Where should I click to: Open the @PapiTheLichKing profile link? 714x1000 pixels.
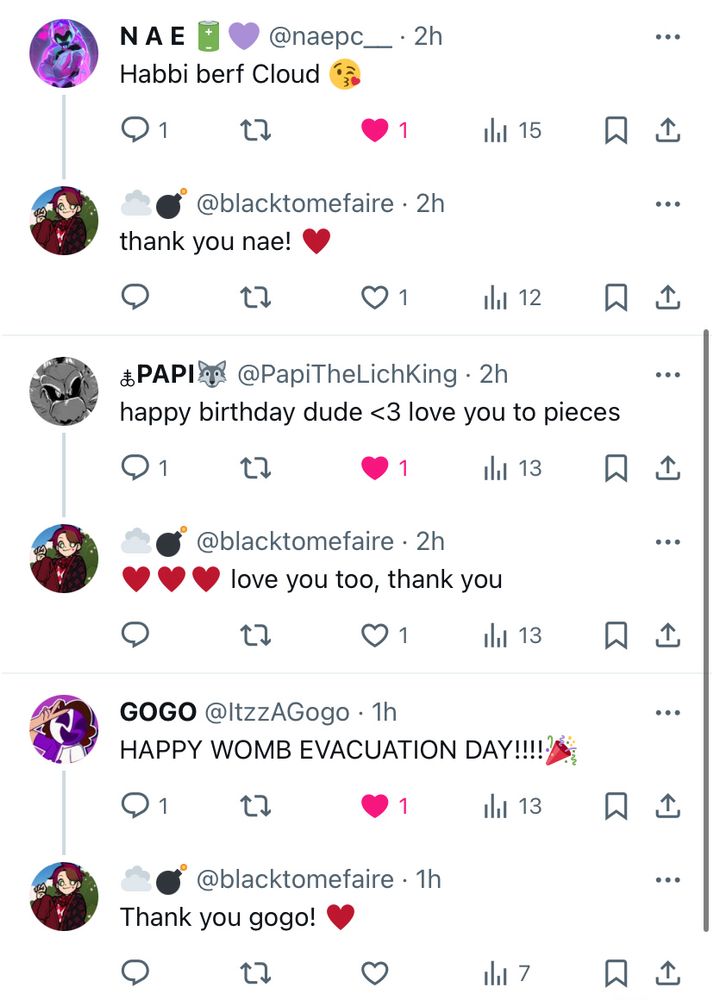(x=346, y=375)
